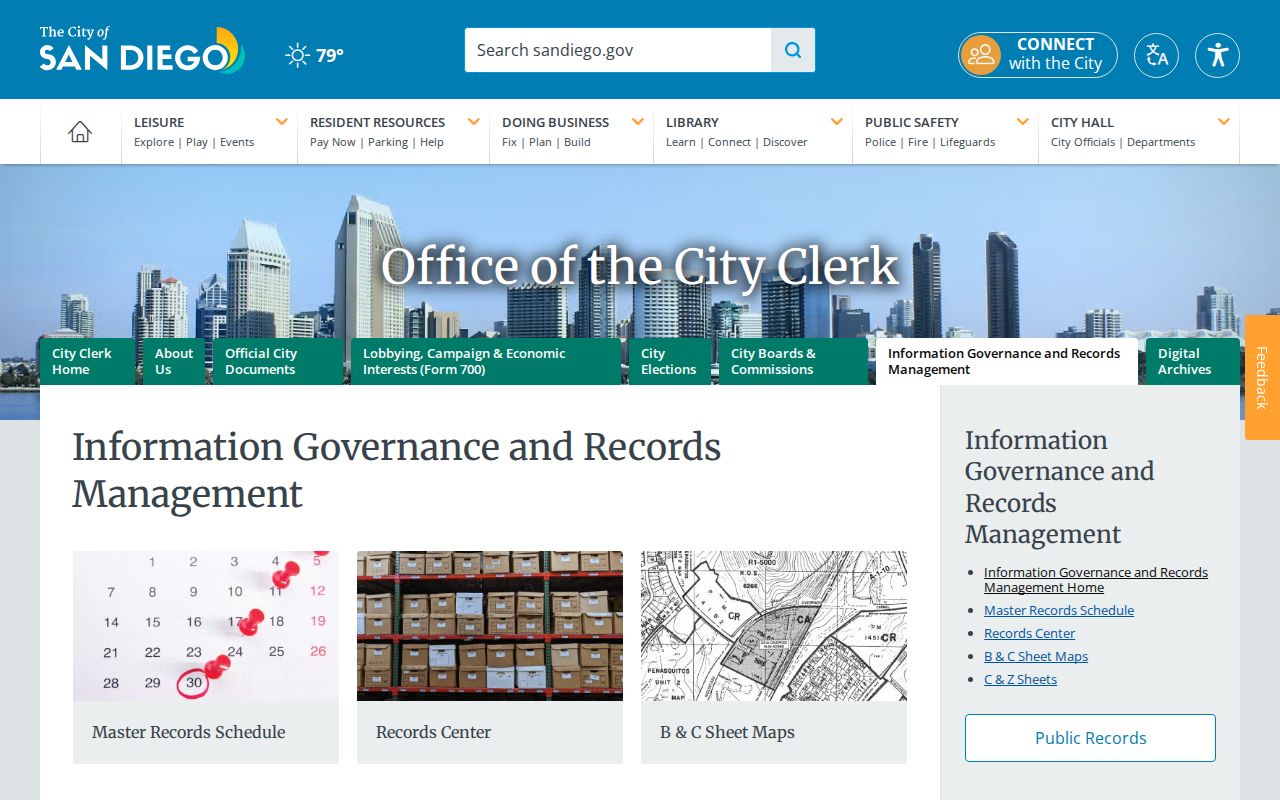The width and height of the screenshot is (1280, 800).
Task: Switch to City Boards & Commissions tab
Action: [x=793, y=361]
